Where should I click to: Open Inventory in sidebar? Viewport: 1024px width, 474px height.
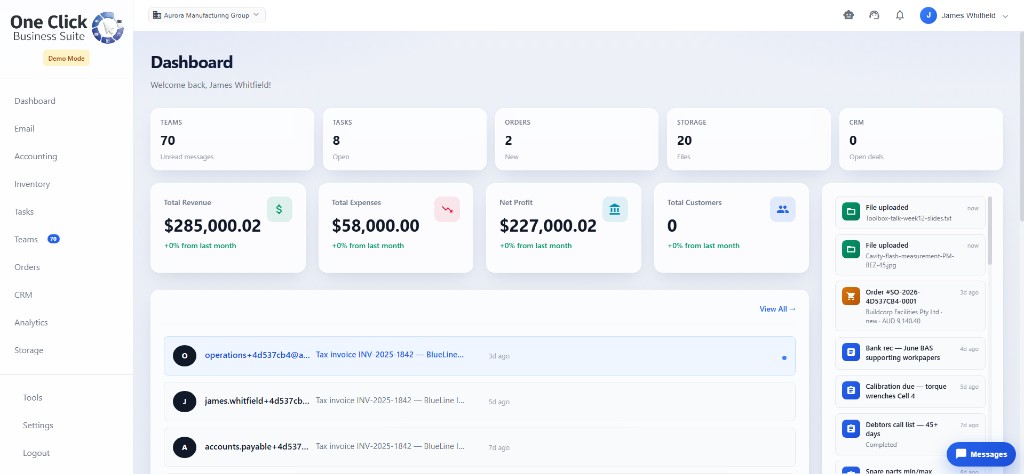pyautogui.click(x=32, y=184)
